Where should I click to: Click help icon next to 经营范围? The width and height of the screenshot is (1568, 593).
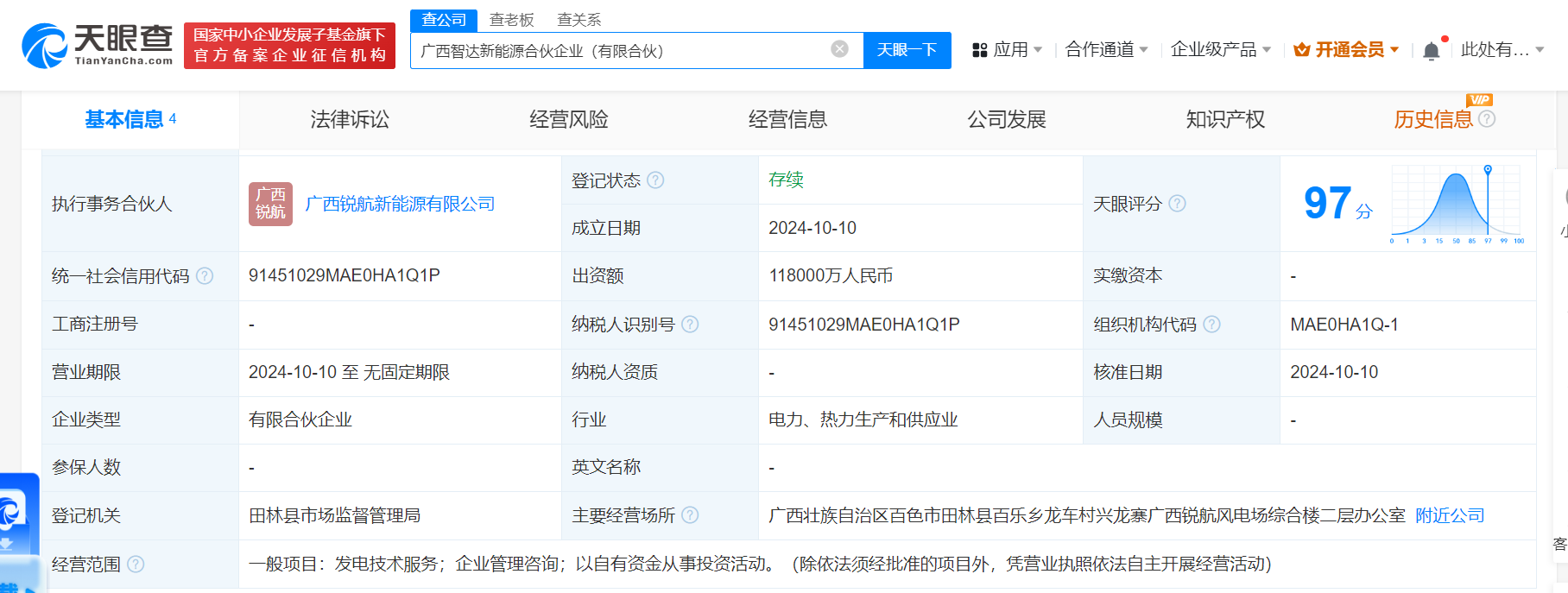coord(136,565)
